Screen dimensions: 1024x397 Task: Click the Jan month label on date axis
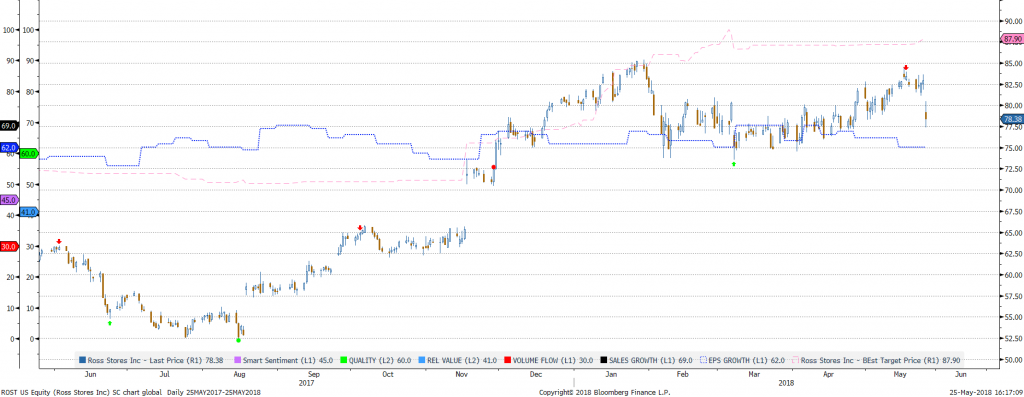tap(612, 375)
